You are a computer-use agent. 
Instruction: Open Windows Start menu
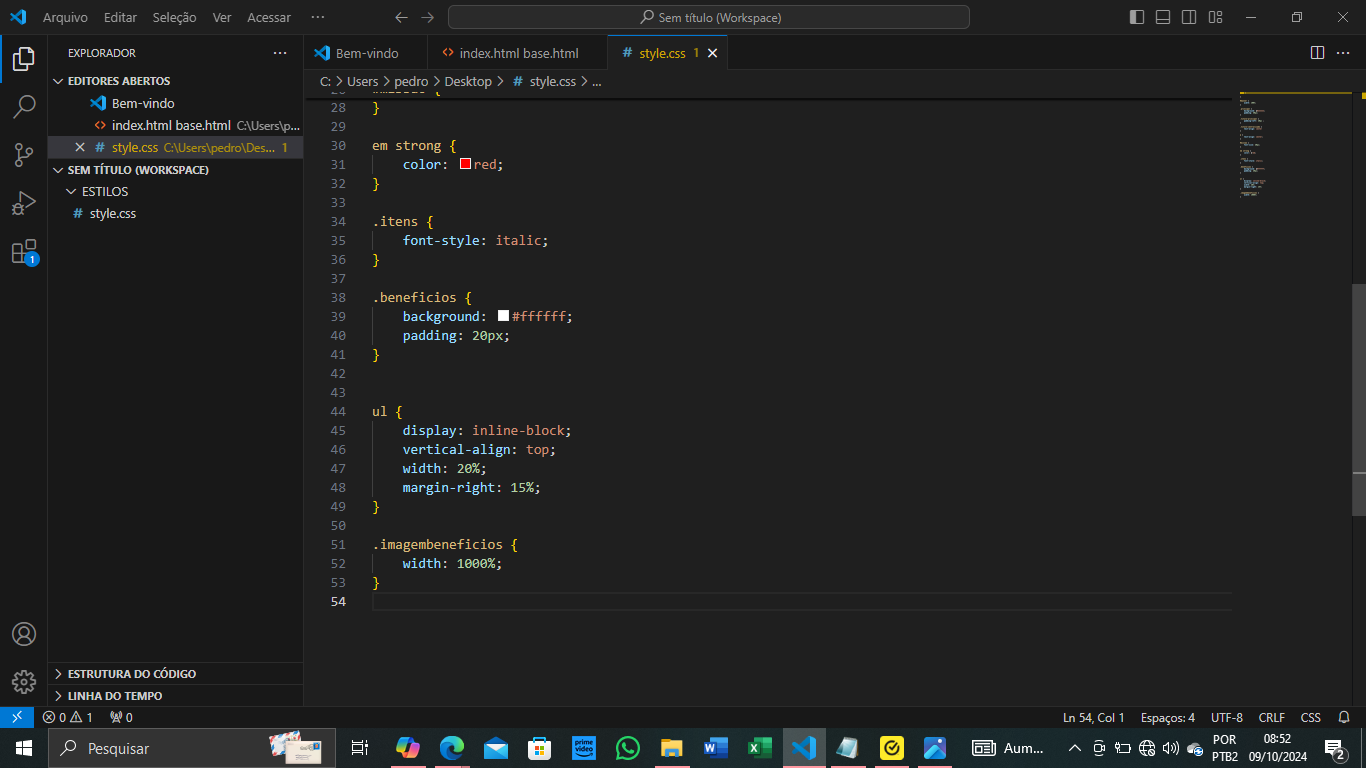24,748
